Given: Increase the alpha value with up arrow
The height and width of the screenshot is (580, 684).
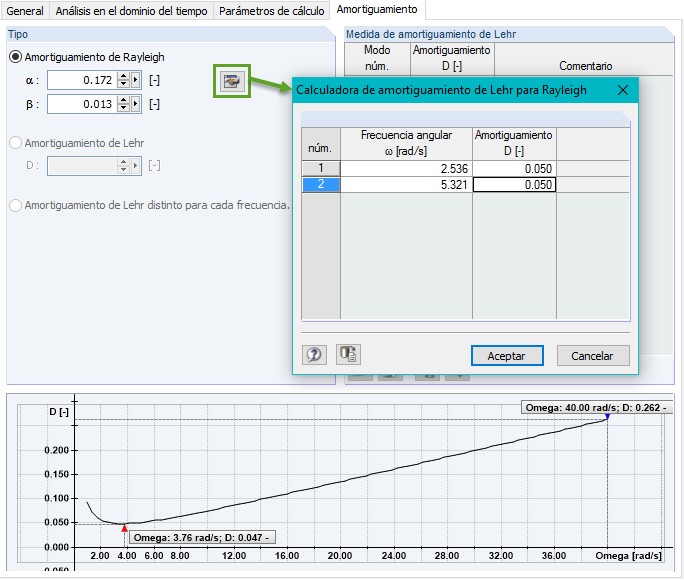Looking at the screenshot, I should [x=124, y=76].
